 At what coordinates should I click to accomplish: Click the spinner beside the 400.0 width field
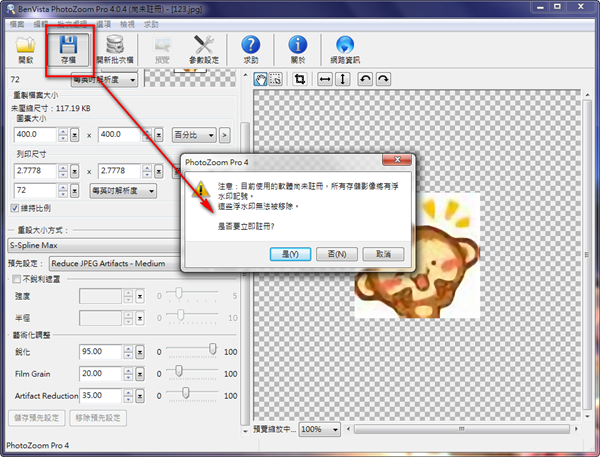(x=63, y=135)
